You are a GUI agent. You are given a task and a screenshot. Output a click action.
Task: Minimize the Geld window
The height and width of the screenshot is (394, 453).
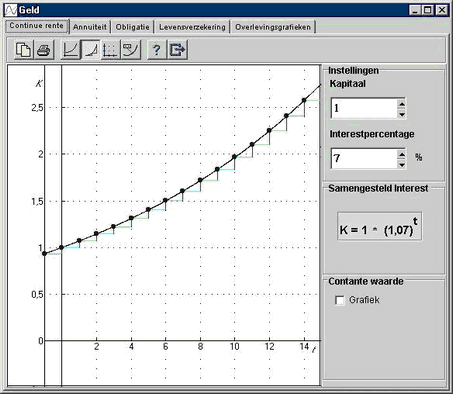click(414, 10)
